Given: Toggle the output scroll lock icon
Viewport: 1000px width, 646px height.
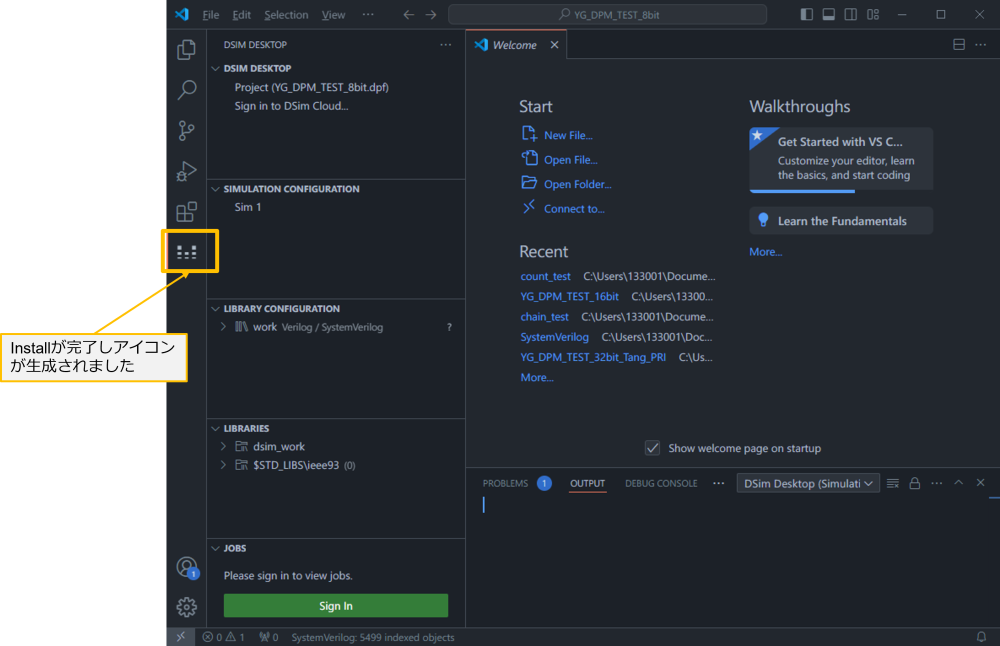Looking at the screenshot, I should (915, 483).
